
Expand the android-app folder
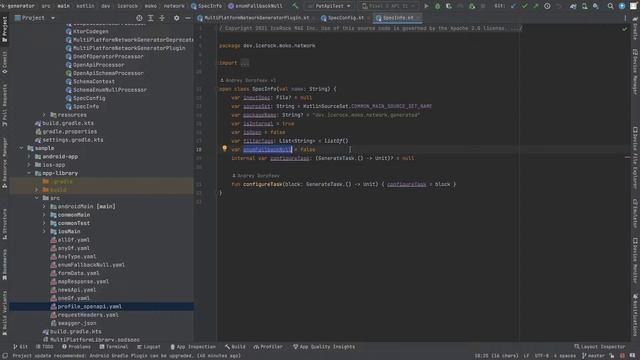point(29,156)
